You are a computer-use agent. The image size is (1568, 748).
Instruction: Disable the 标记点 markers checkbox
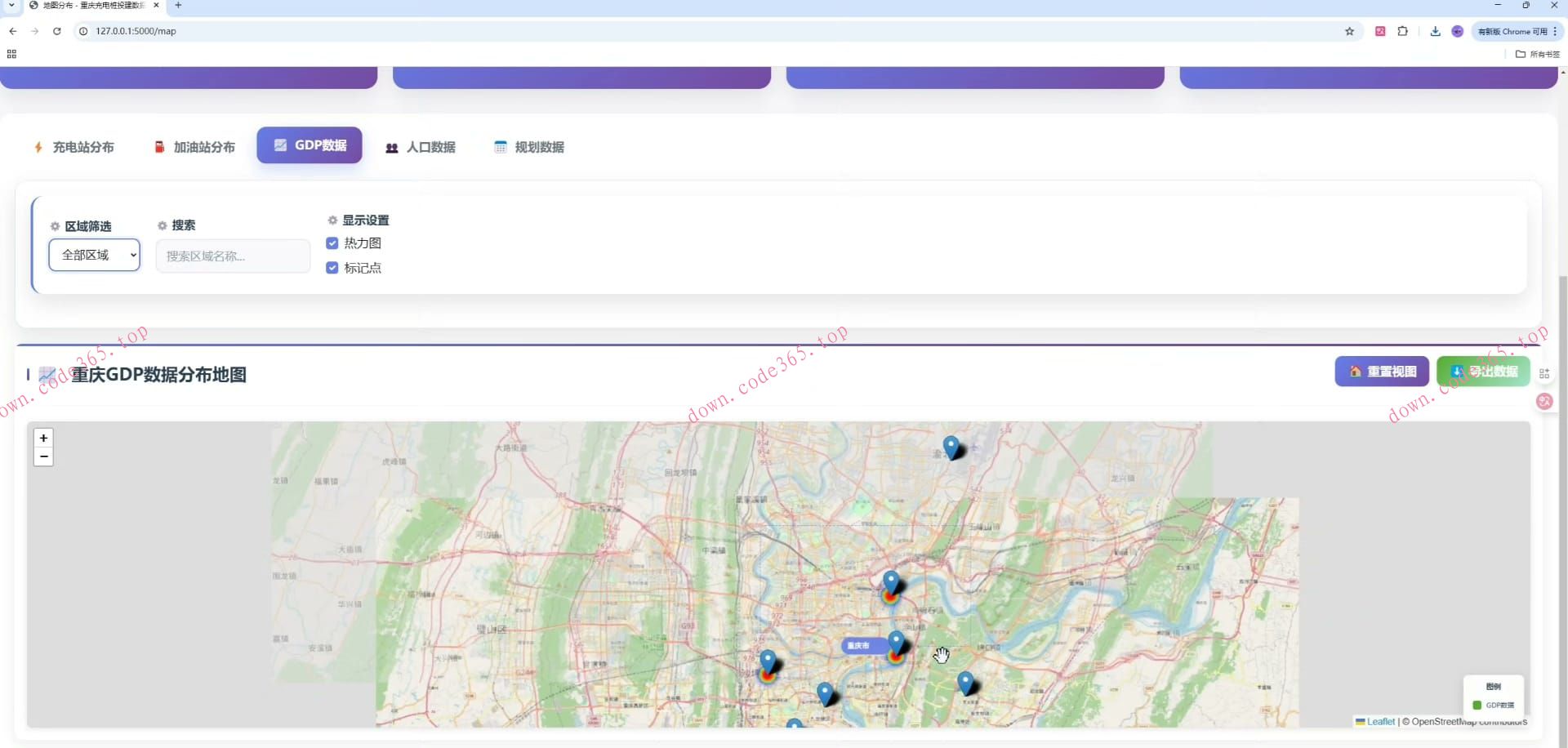tap(332, 268)
